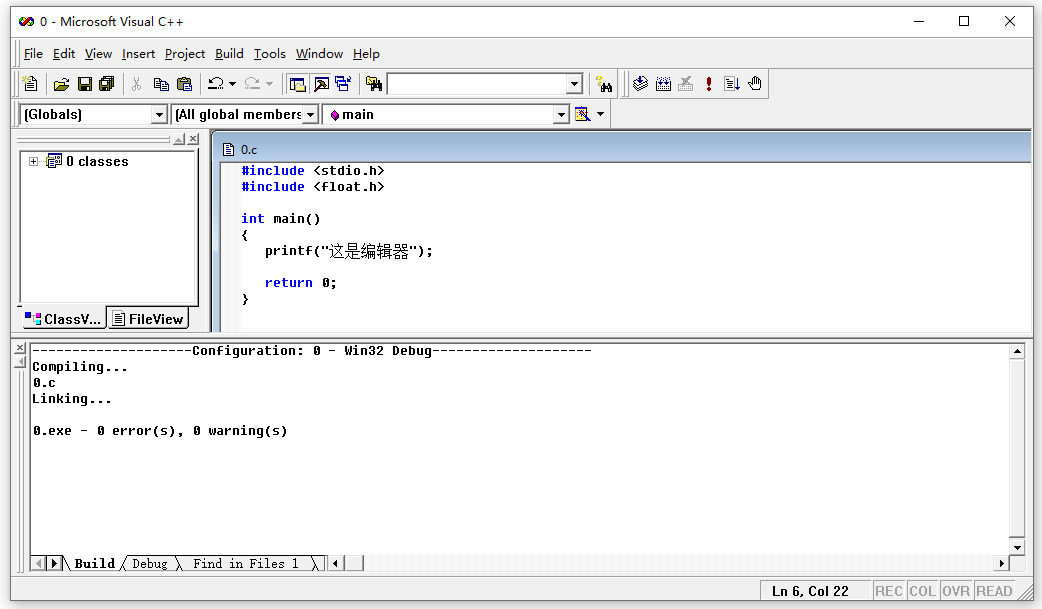1042x609 pixels.
Task: Open the Window menu
Action: coord(319,54)
